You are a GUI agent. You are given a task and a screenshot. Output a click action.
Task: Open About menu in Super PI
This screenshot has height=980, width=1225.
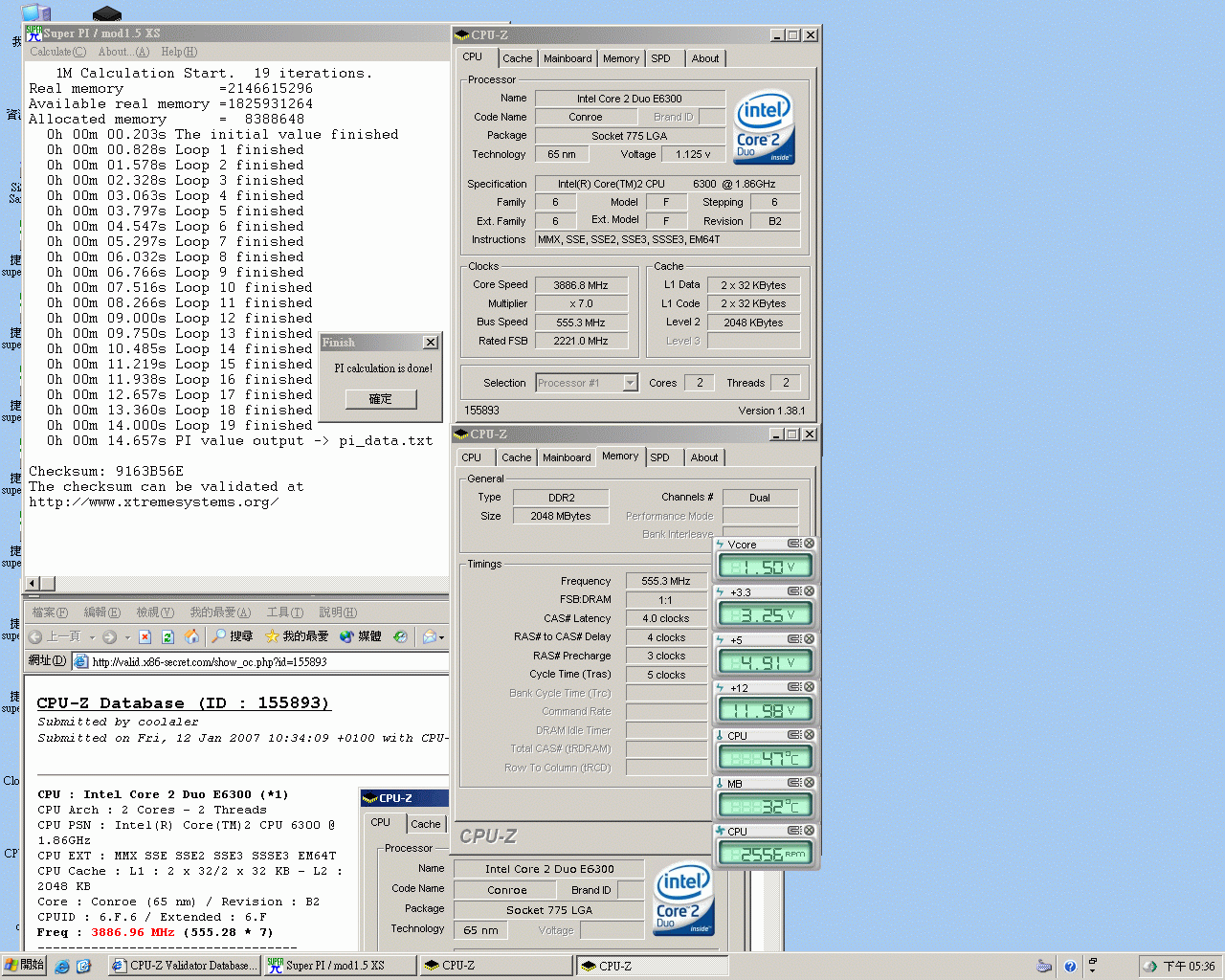click(x=123, y=52)
